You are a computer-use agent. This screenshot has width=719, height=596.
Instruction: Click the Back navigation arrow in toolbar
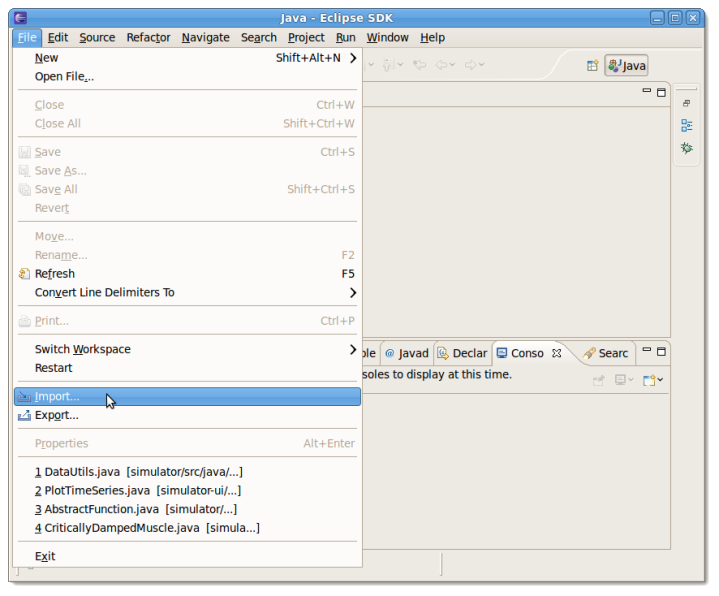441,65
